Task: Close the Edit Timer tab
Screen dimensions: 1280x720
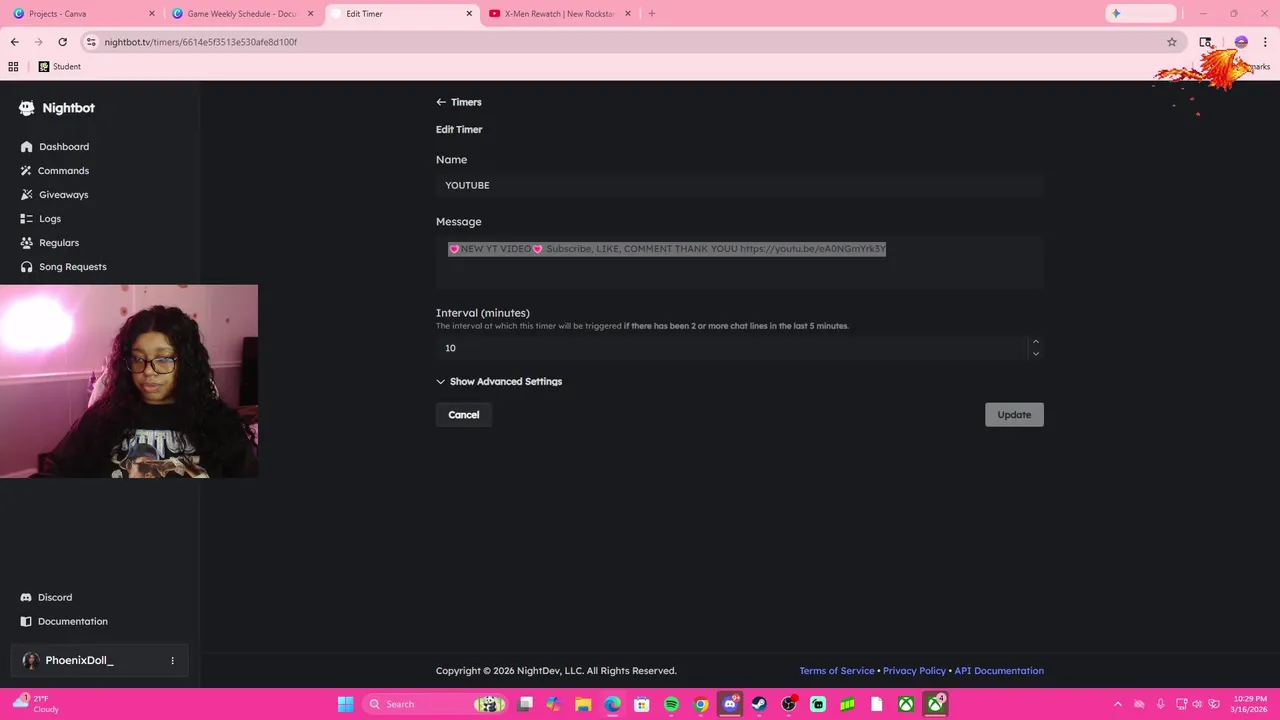Action: 469,14
